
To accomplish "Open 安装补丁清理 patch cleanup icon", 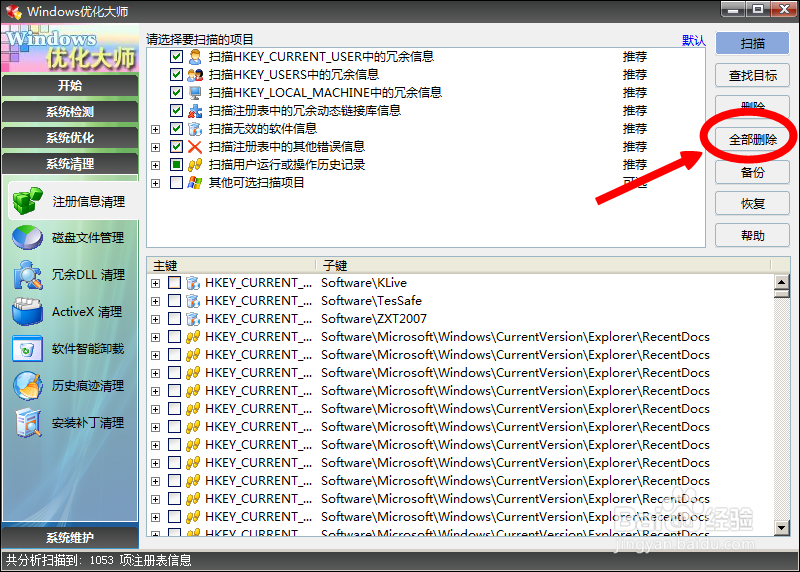I will [28, 423].
